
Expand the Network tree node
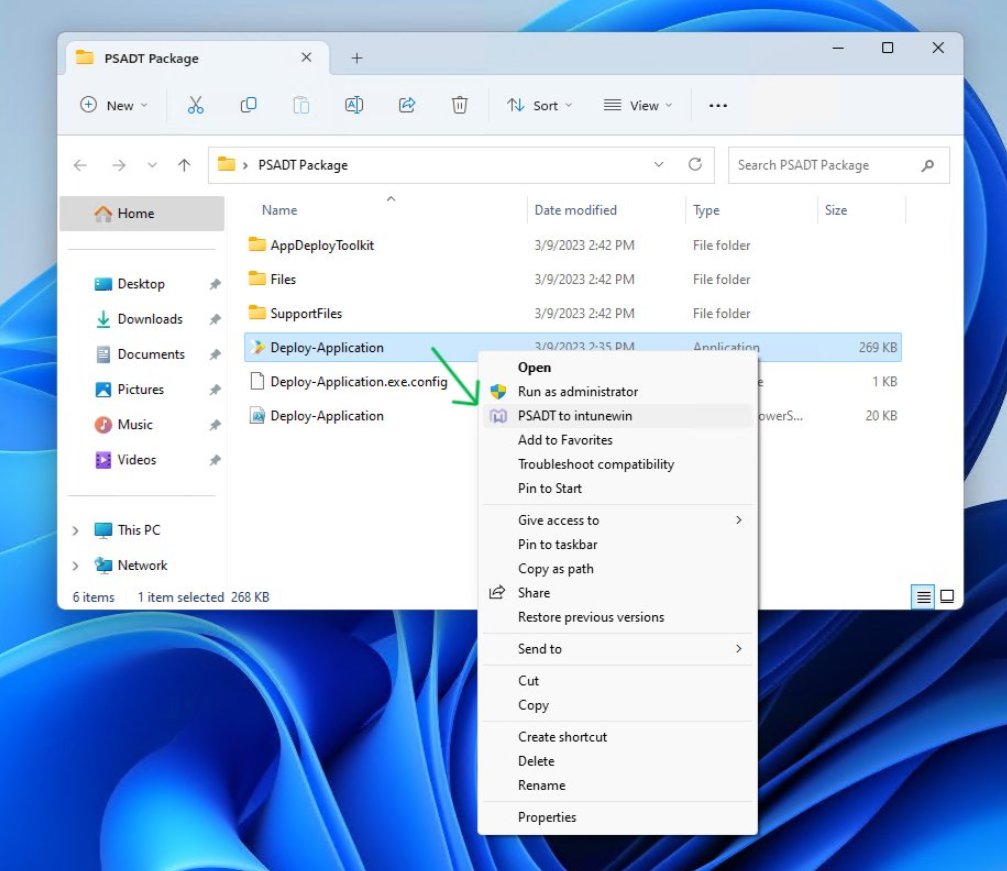75,566
